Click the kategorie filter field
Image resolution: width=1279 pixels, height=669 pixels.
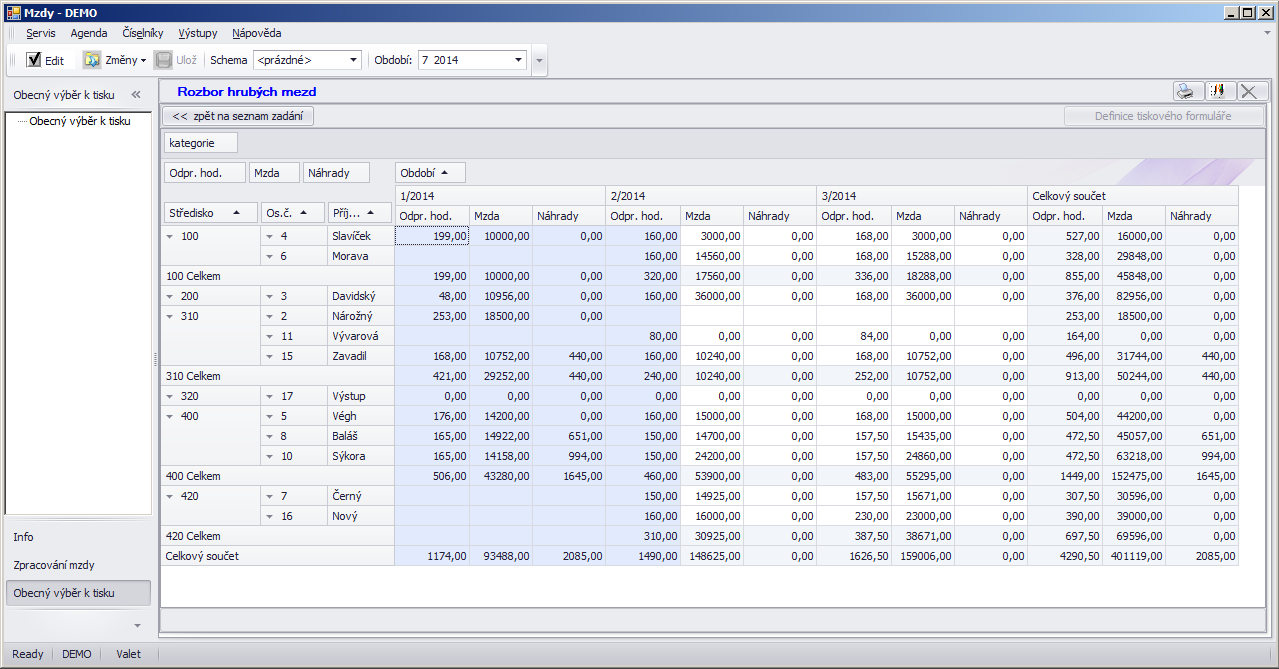tap(201, 143)
